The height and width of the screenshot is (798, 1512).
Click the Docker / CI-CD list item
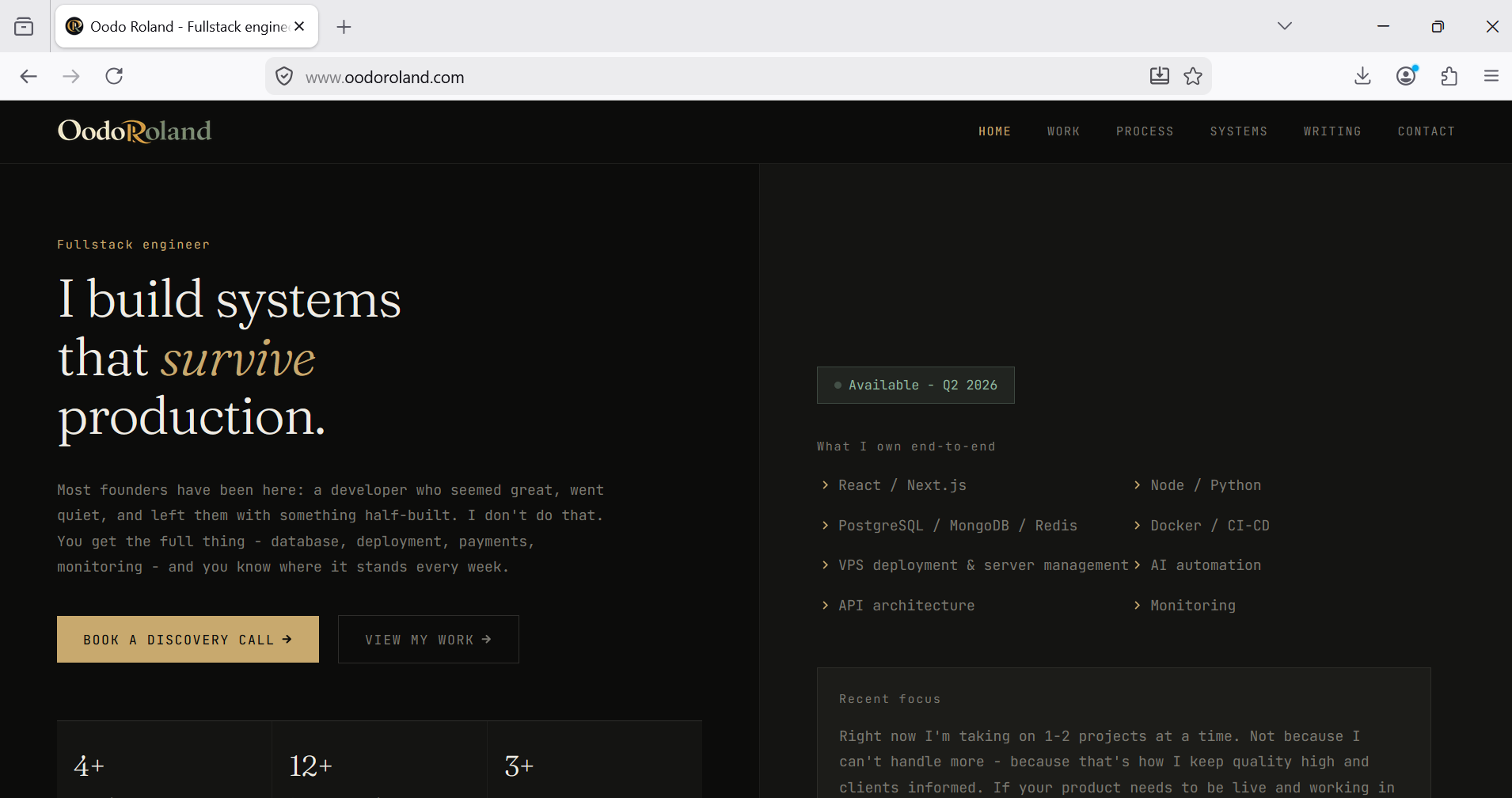pos(1202,526)
